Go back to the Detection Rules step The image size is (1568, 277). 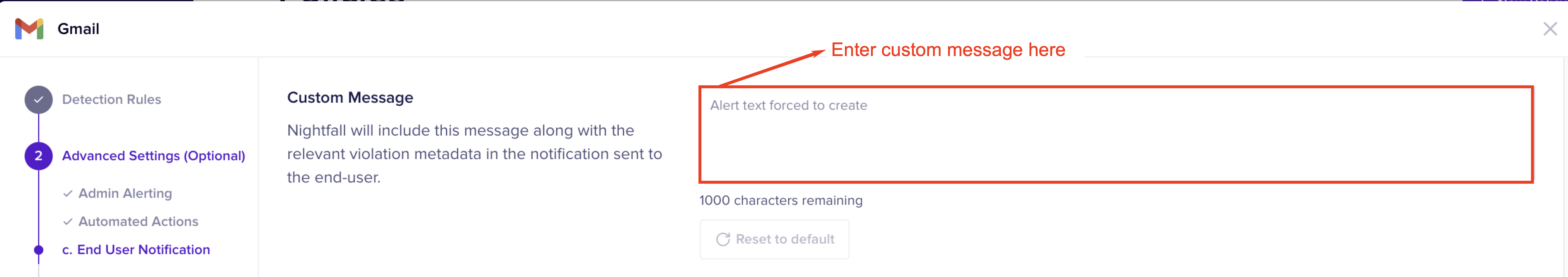tap(111, 99)
